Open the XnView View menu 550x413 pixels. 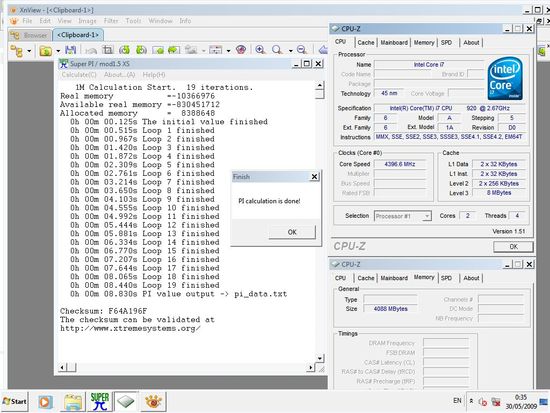65,21
